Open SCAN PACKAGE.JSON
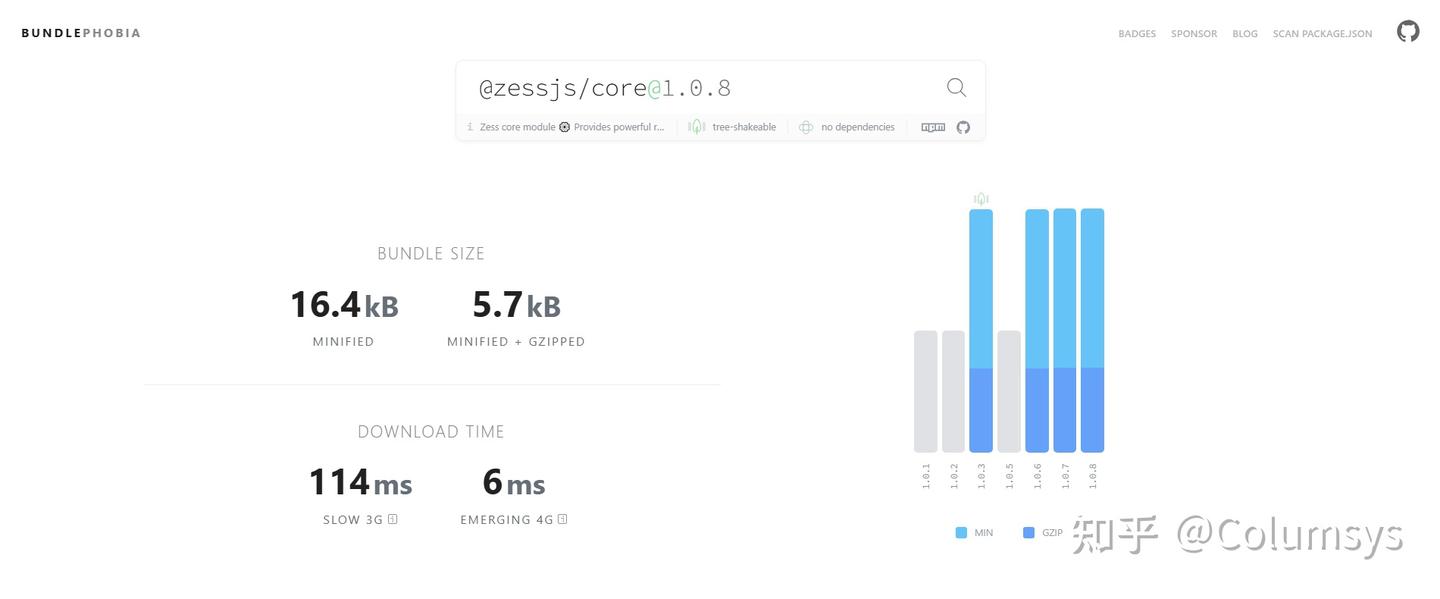 coord(1321,33)
